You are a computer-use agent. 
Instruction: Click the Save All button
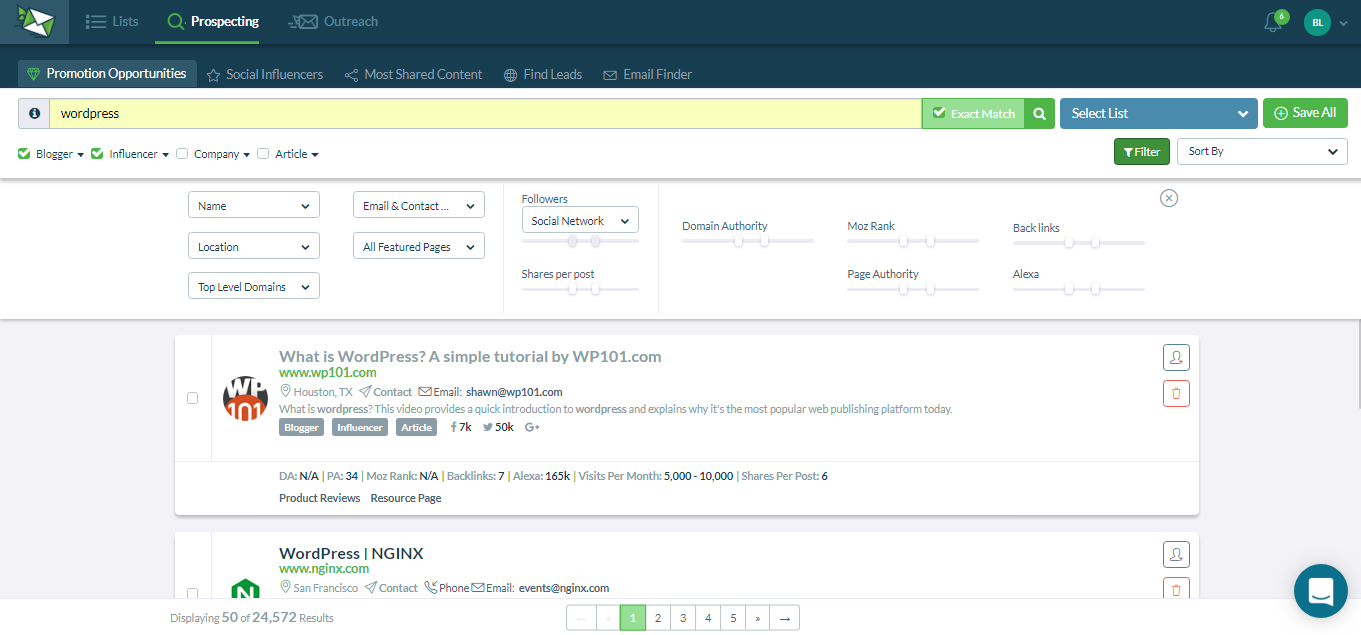[1305, 113]
